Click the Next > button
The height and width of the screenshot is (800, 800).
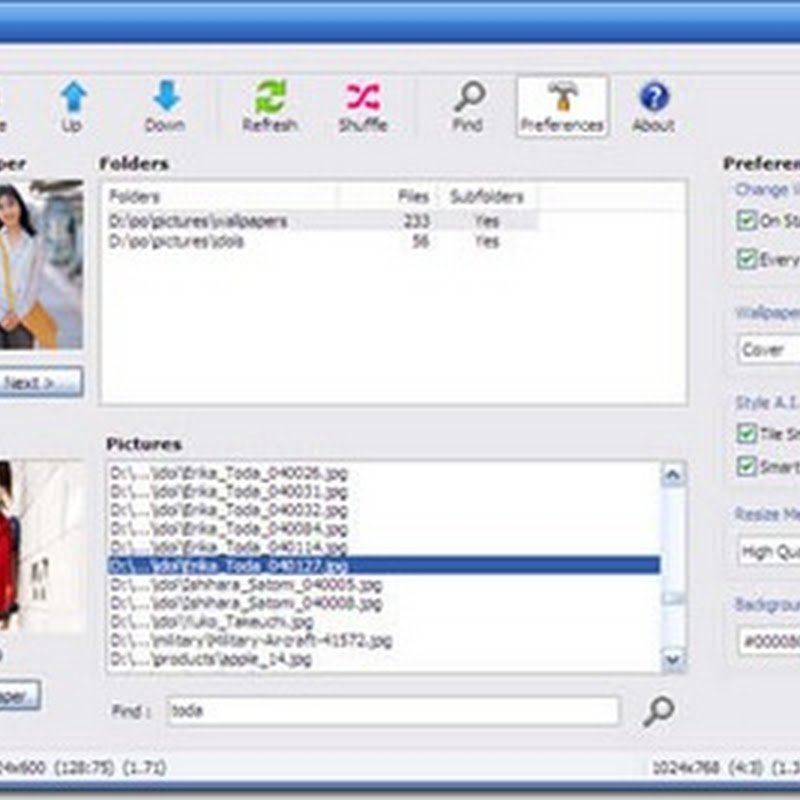[x=41, y=382]
